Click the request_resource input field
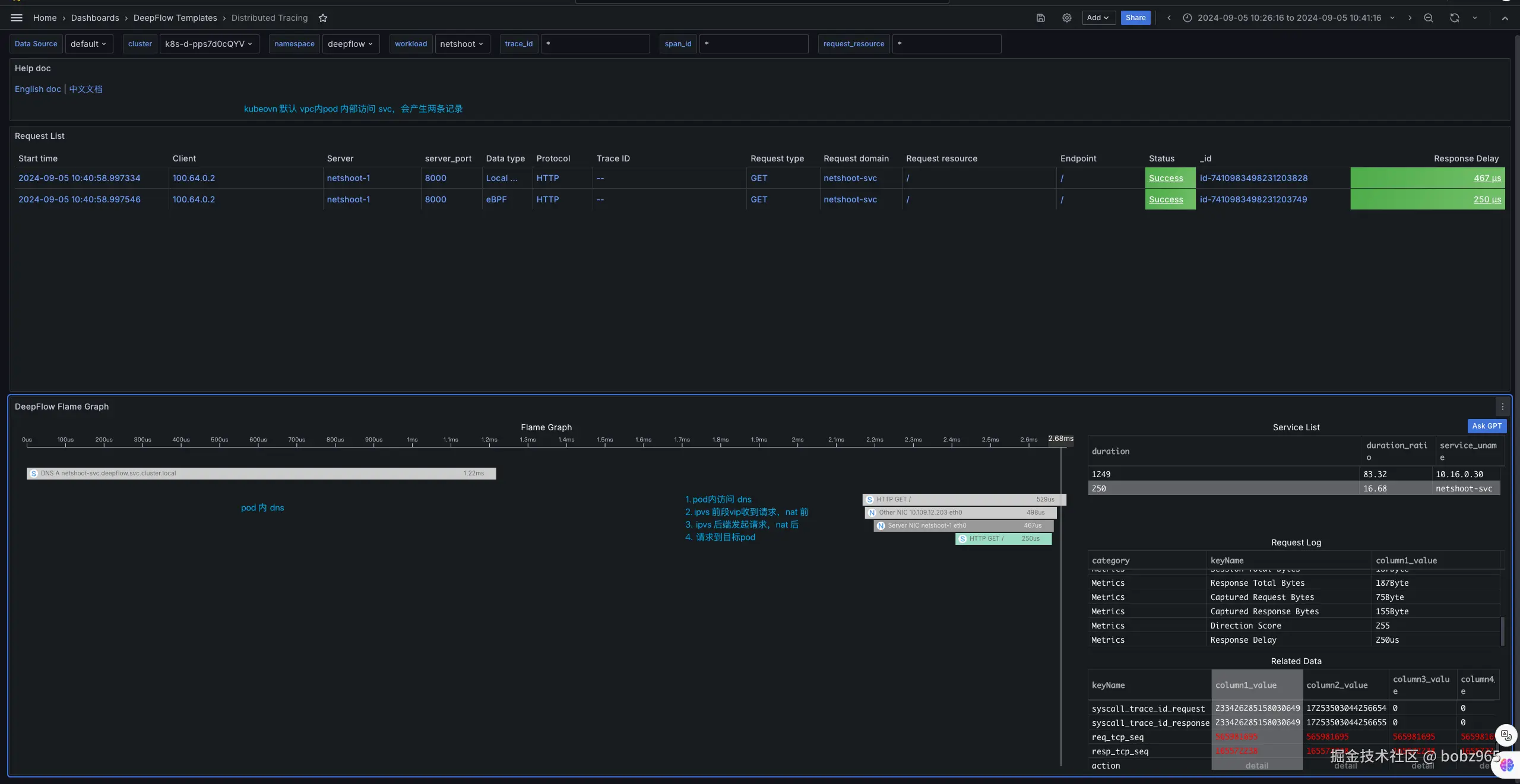1520x784 pixels. (947, 44)
